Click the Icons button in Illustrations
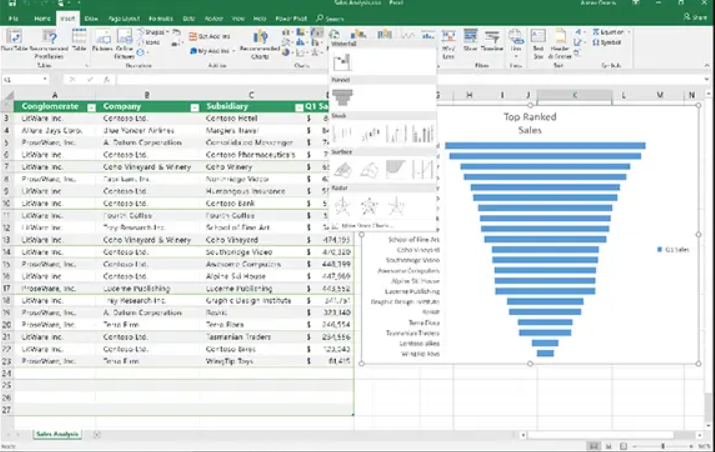The image size is (715, 452). [x=150, y=42]
